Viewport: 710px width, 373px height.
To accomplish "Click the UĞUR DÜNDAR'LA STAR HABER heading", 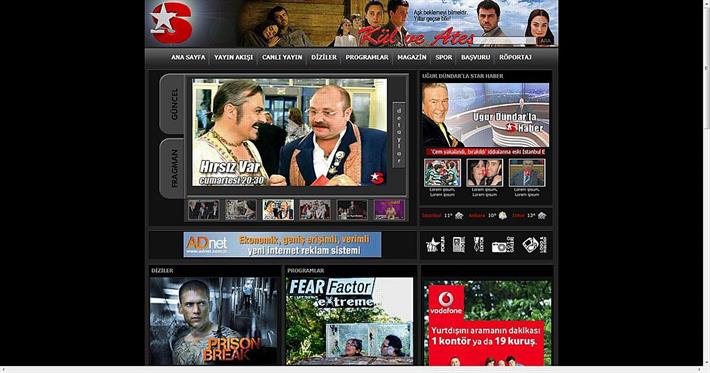I will (463, 76).
